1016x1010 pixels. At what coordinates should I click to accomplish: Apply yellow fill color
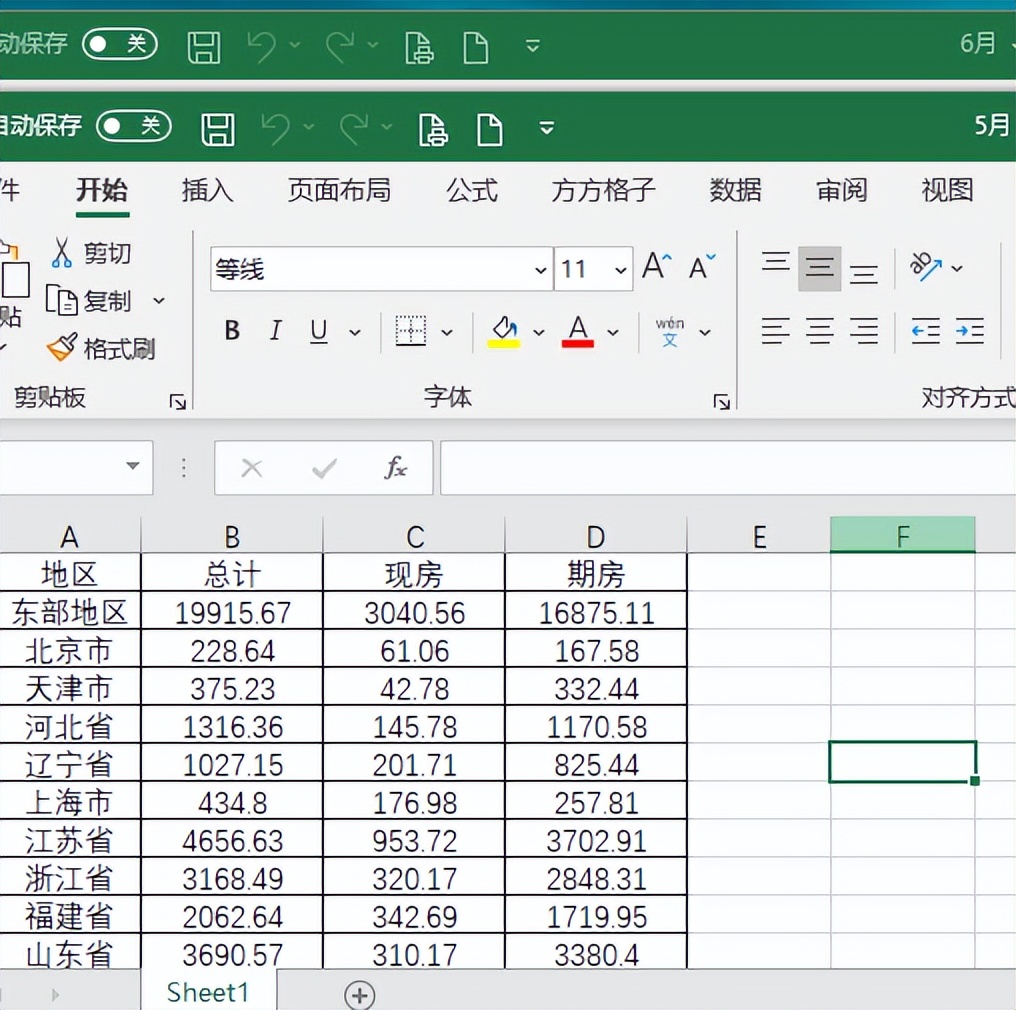click(x=505, y=332)
